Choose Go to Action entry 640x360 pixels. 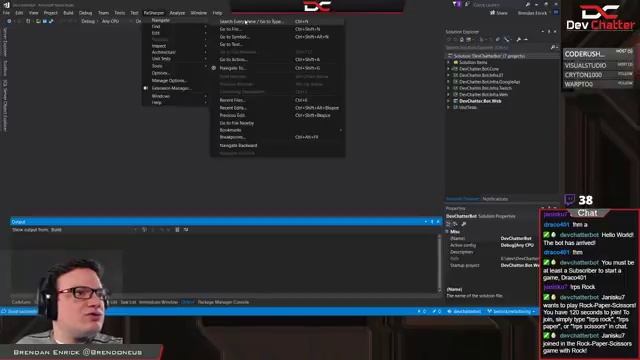click(x=278, y=60)
